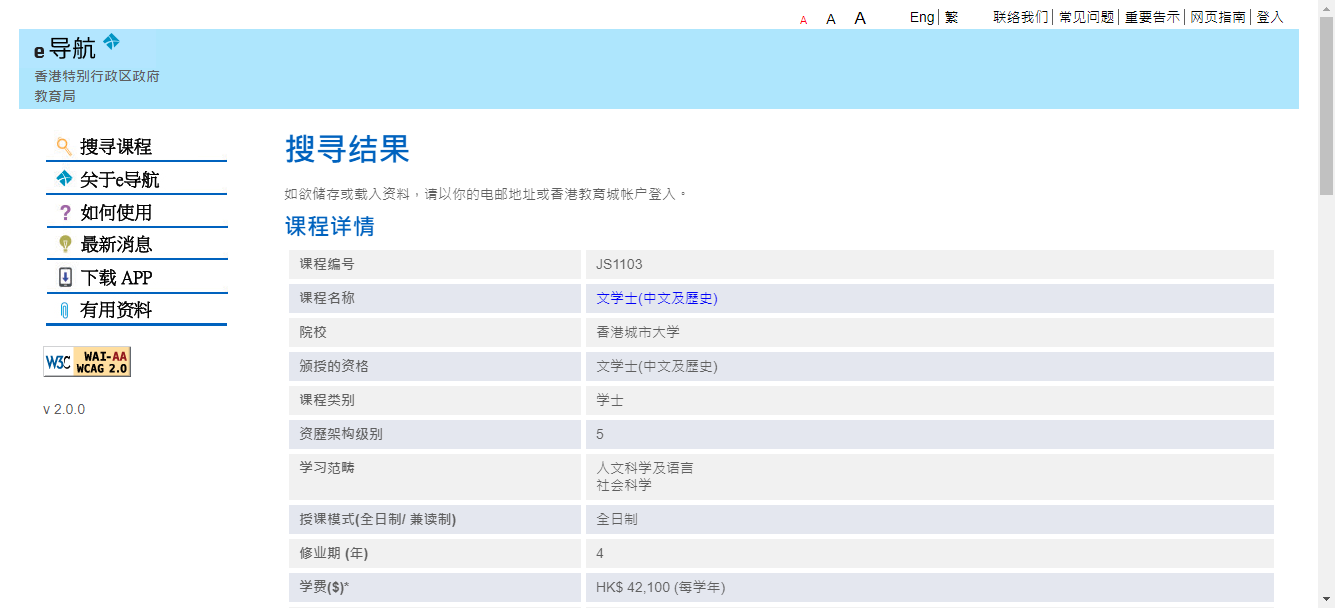
Task: Click 登入 to log in
Action: [x=1270, y=17]
